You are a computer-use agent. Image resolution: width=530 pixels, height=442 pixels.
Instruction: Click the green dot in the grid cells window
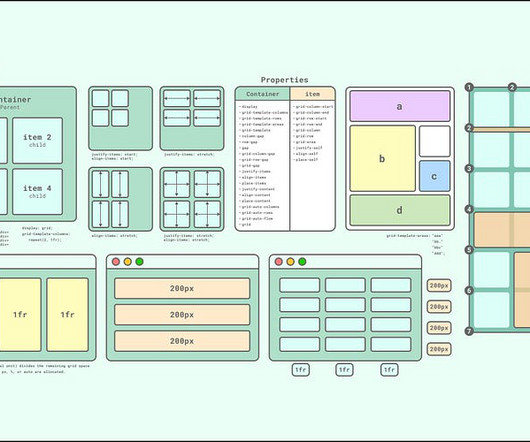[302, 262]
